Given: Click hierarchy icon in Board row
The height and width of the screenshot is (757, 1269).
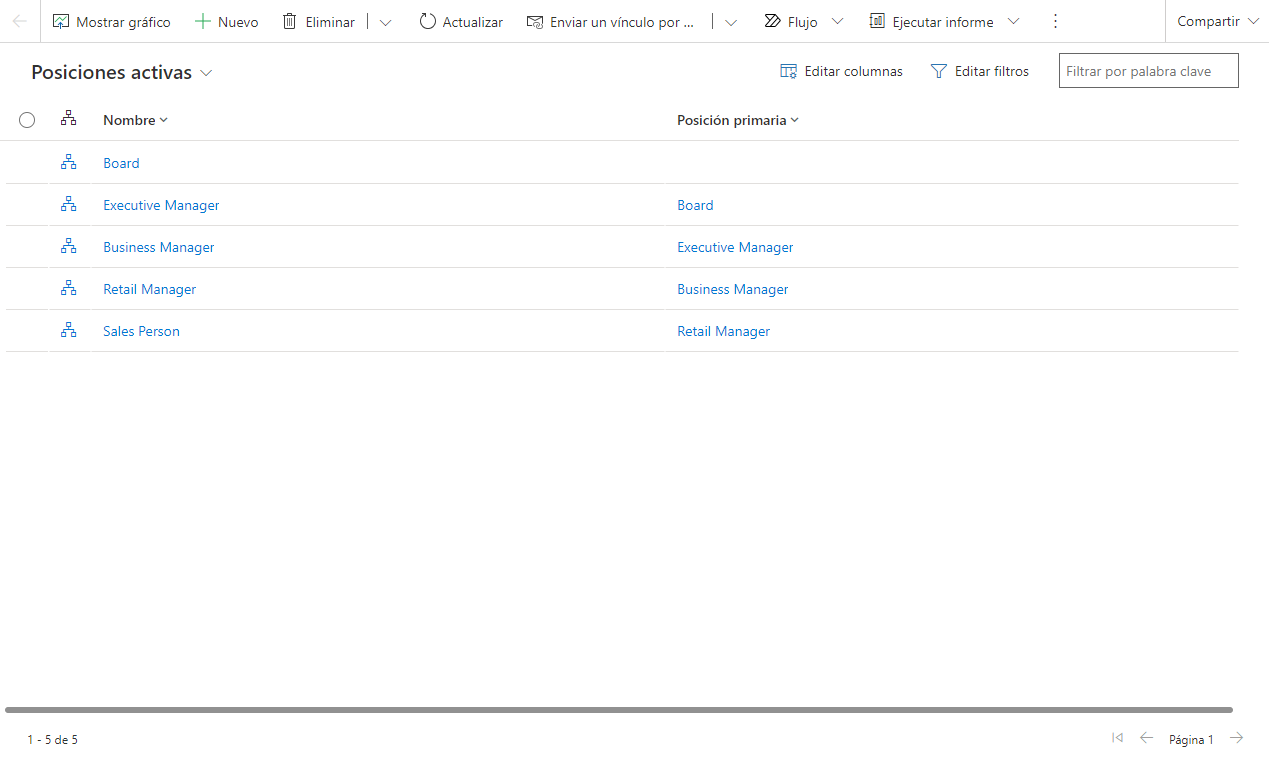Looking at the screenshot, I should [68, 162].
